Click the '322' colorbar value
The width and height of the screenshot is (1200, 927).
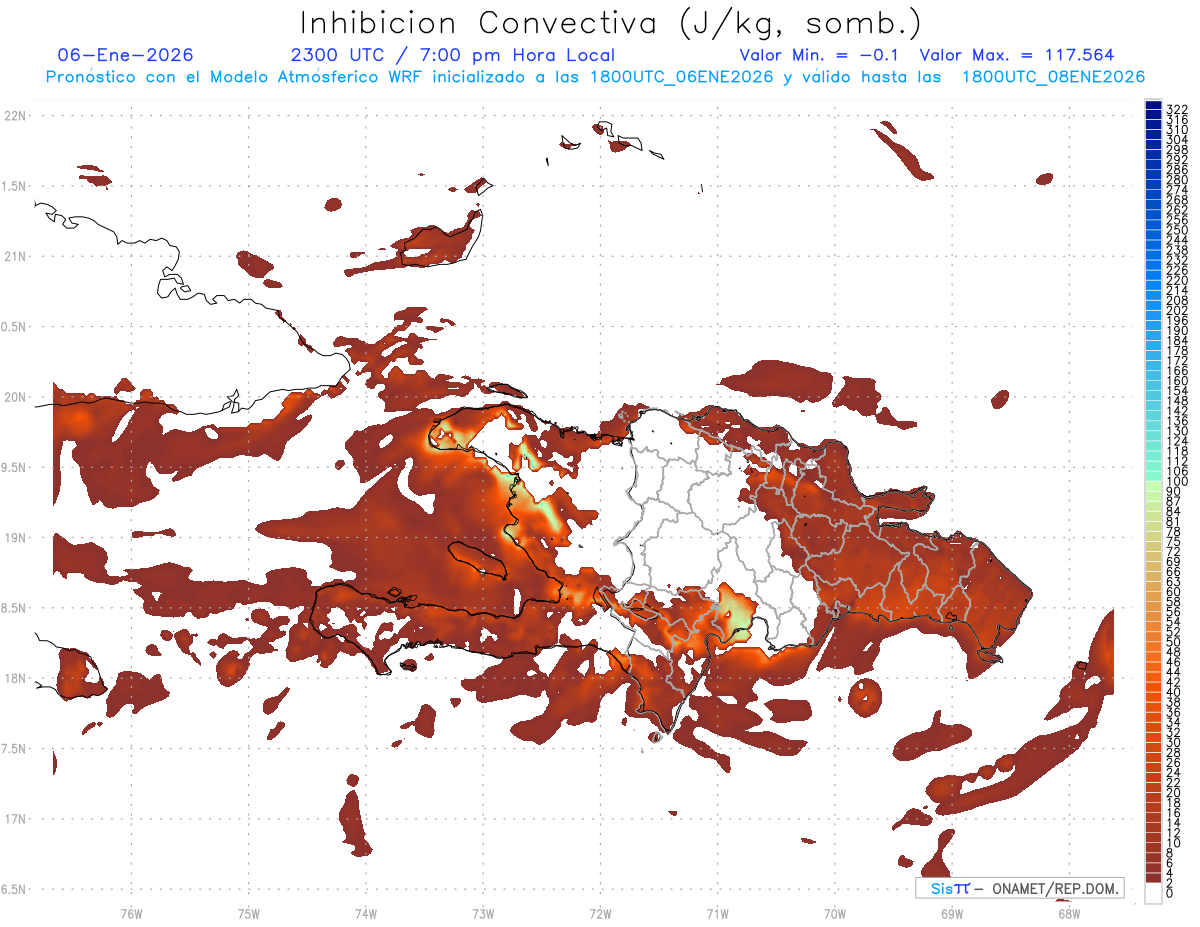point(1177,109)
